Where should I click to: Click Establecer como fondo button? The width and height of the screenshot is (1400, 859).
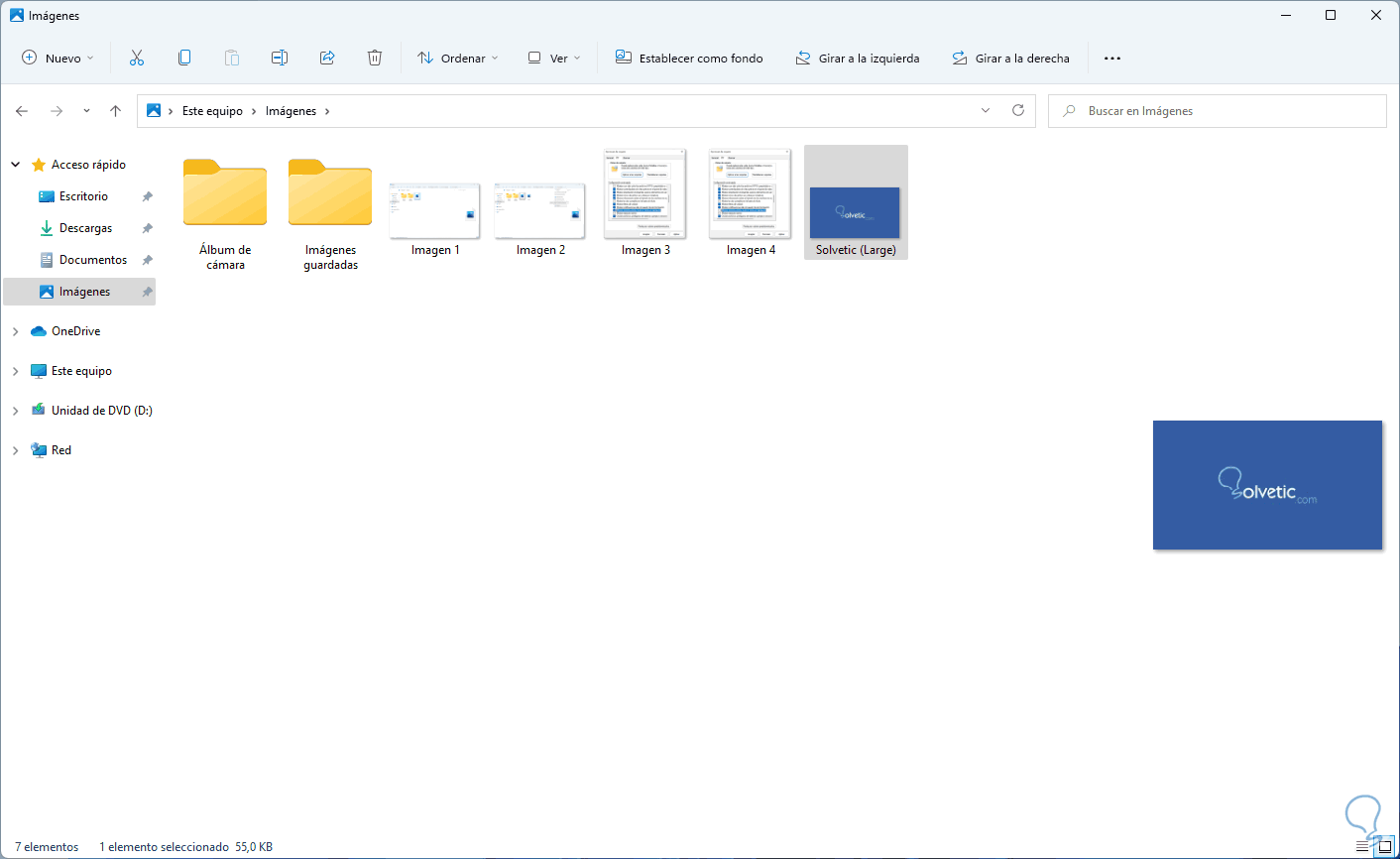click(x=689, y=58)
